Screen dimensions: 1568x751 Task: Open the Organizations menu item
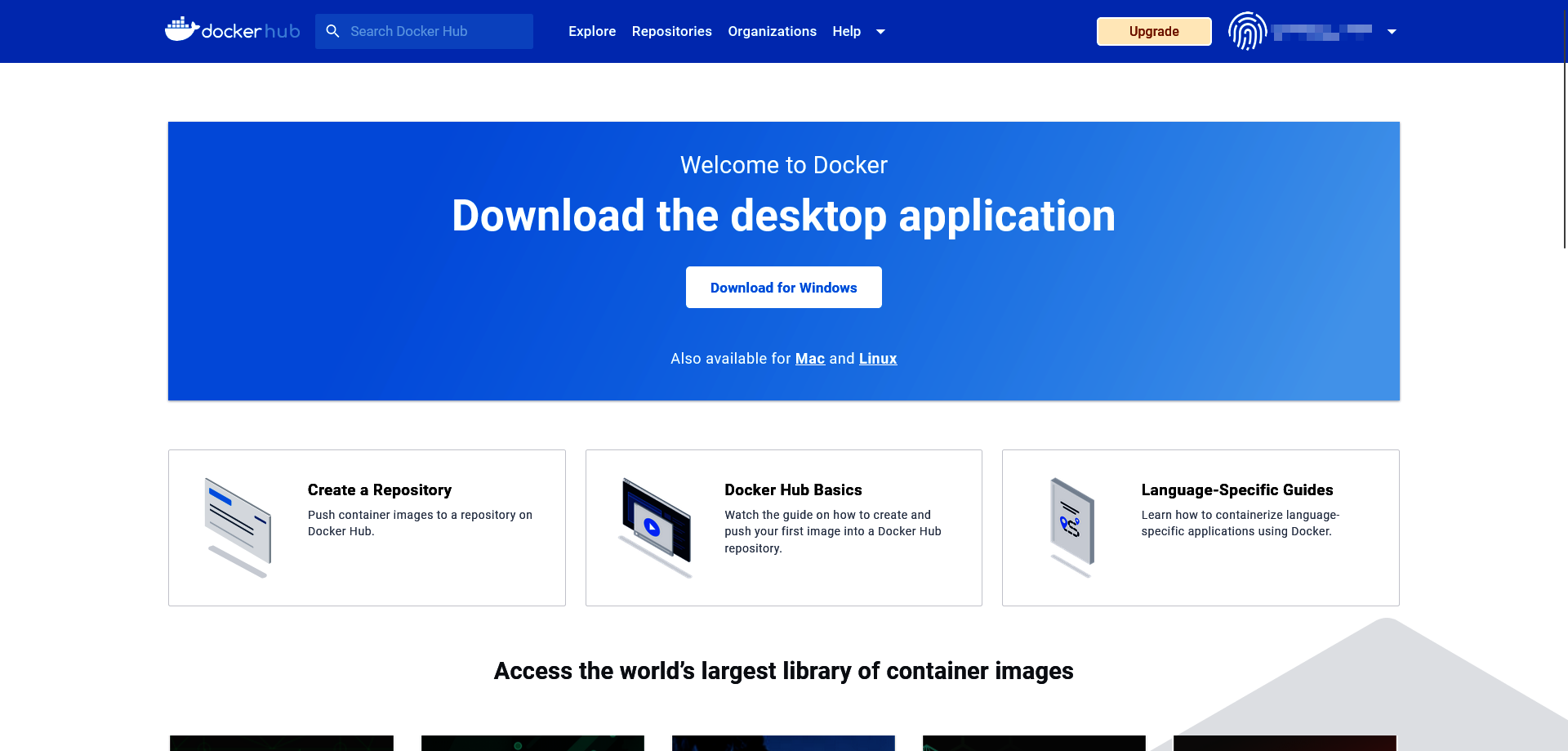(772, 31)
